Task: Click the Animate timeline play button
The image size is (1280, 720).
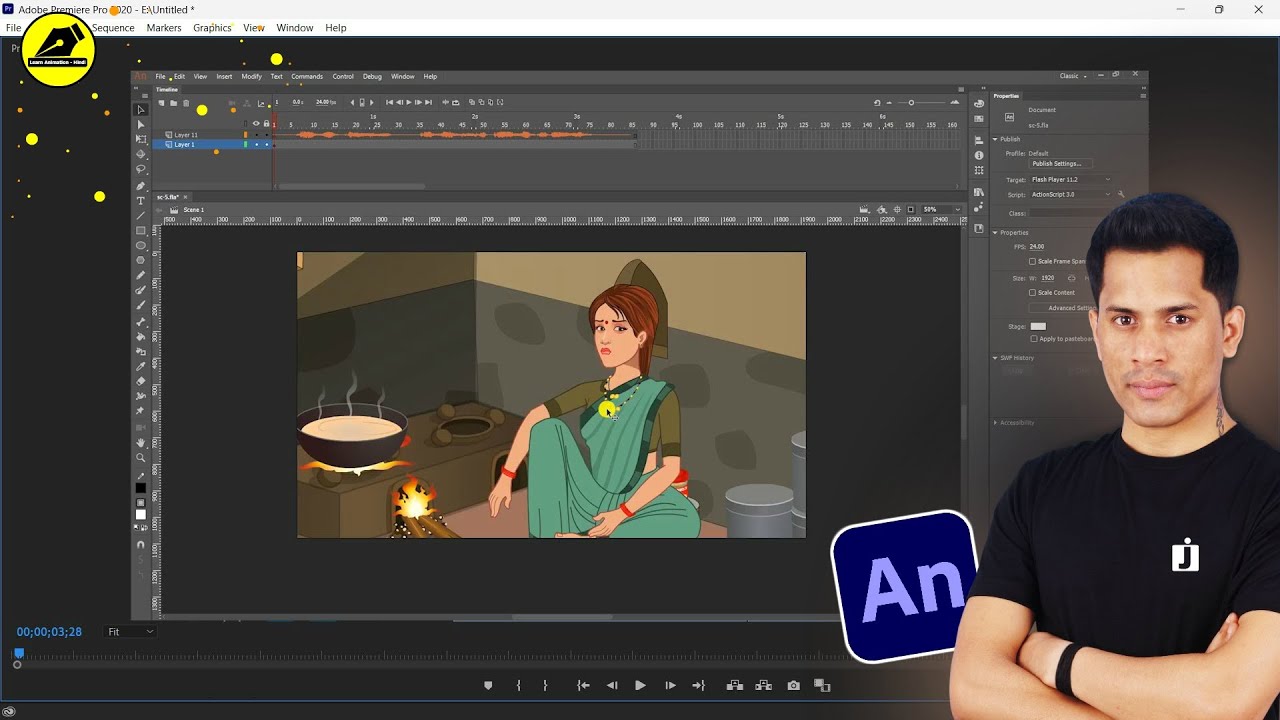Action: click(409, 102)
